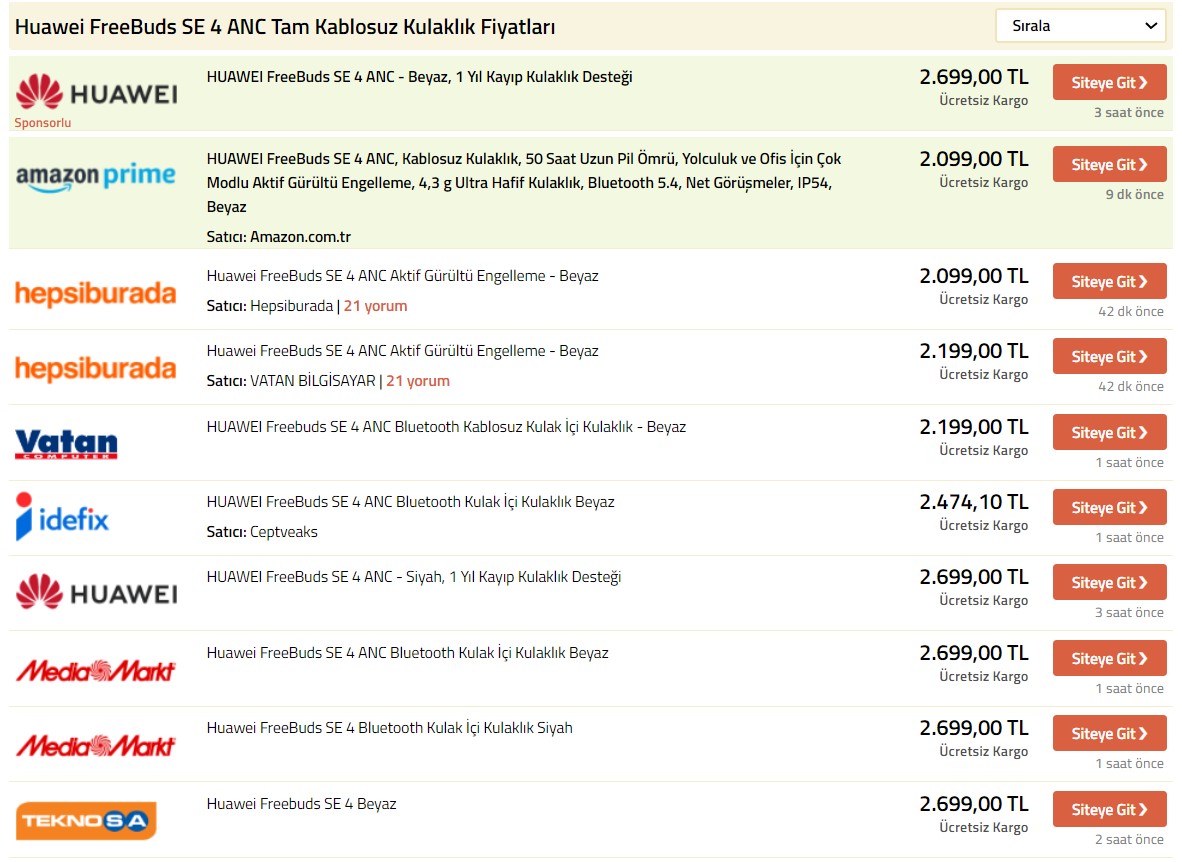Viewport: 1182px width, 862px height.
Task: Open the sponsored Huawei Beyaz product title
Action: pyautogui.click(x=419, y=77)
